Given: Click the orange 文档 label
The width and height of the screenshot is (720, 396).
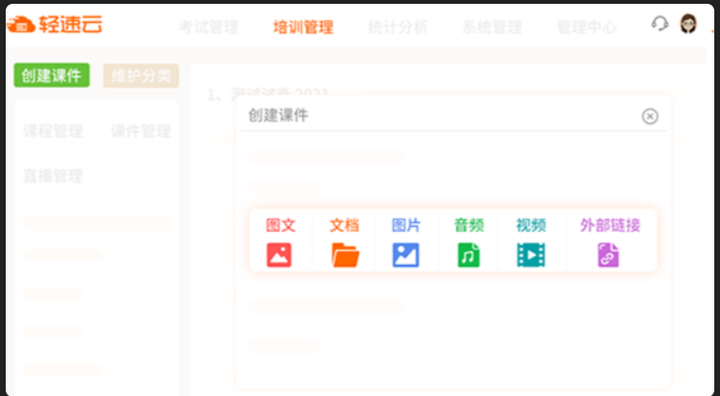Looking at the screenshot, I should point(344,226).
